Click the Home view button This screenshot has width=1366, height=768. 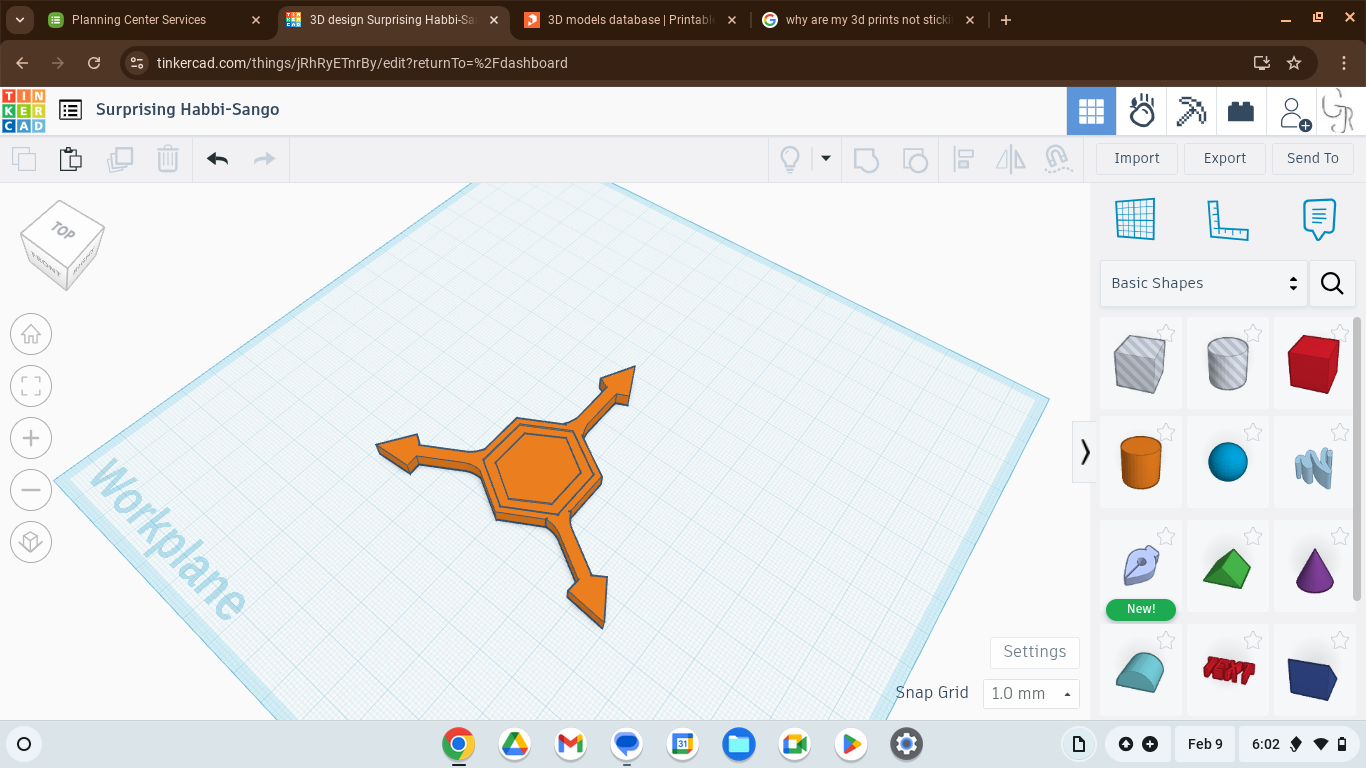[x=31, y=334]
